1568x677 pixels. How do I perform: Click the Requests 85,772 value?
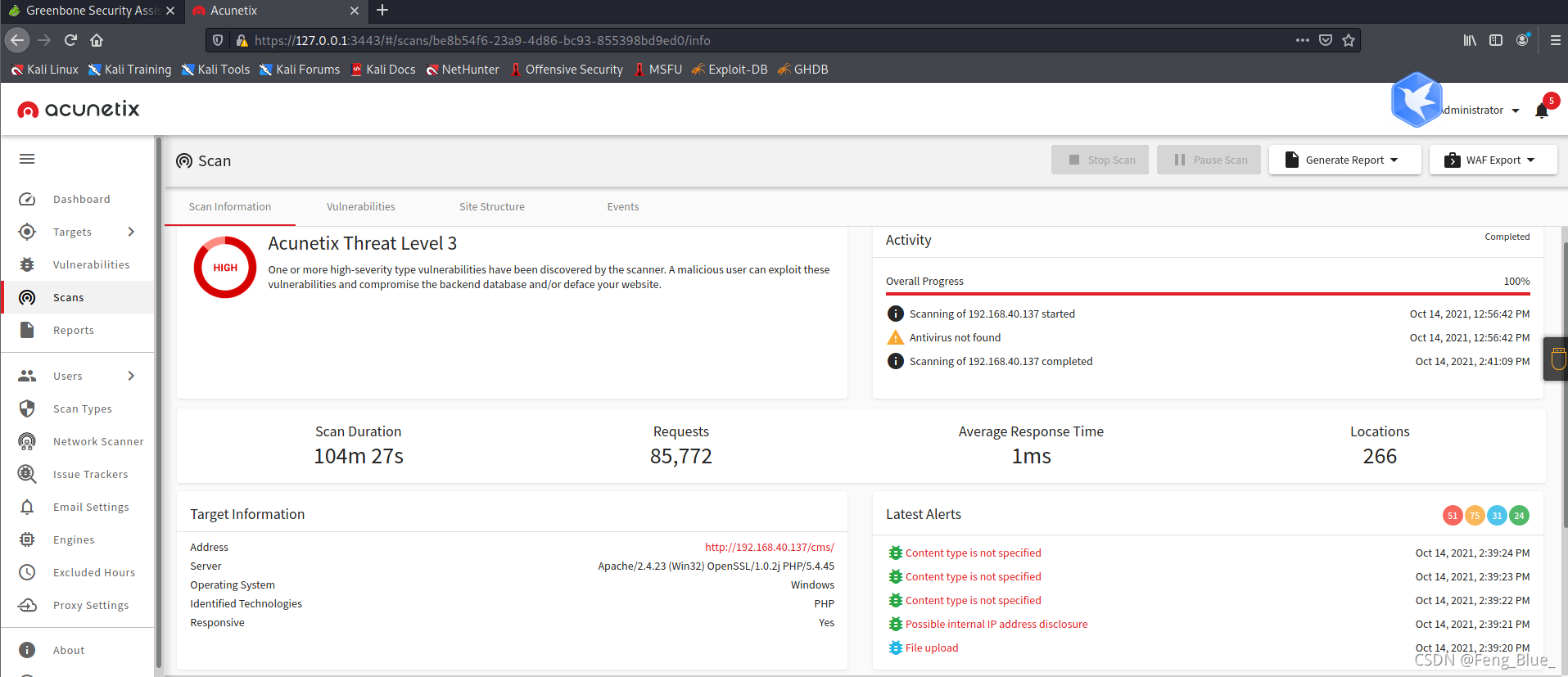tap(681, 456)
